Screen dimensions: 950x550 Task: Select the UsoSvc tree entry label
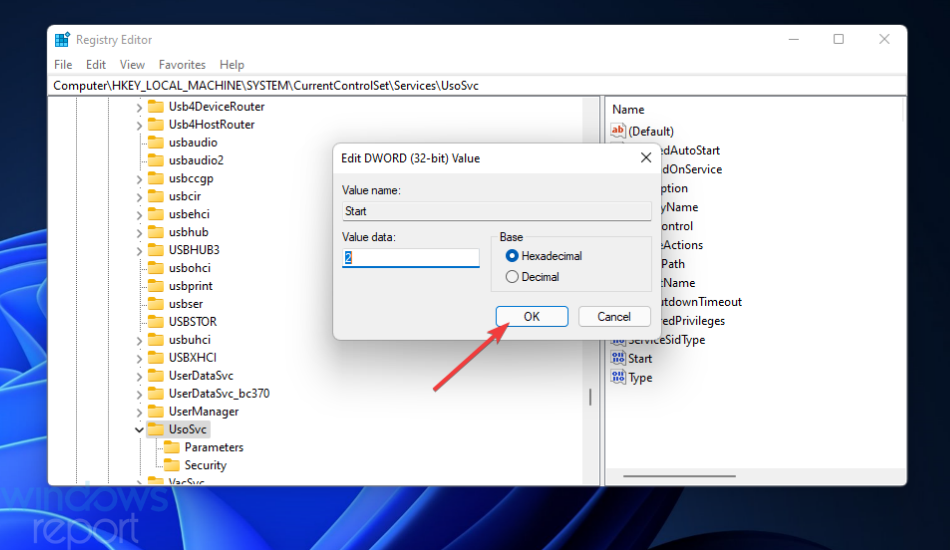tap(188, 429)
